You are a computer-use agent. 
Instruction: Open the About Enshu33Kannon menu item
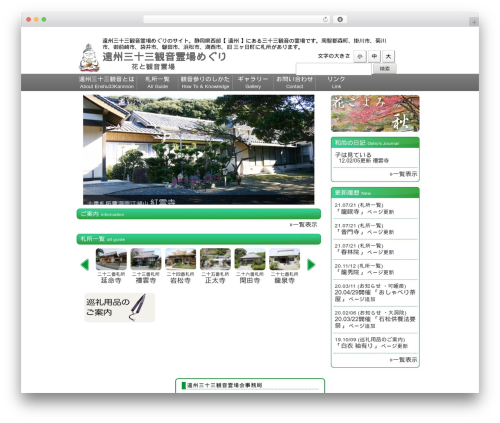107,82
